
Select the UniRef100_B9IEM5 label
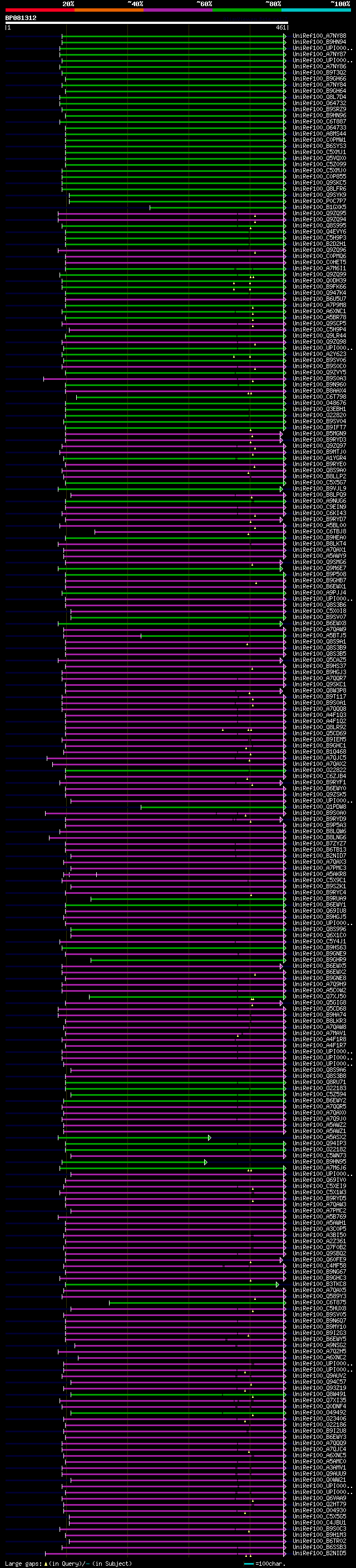point(319,740)
